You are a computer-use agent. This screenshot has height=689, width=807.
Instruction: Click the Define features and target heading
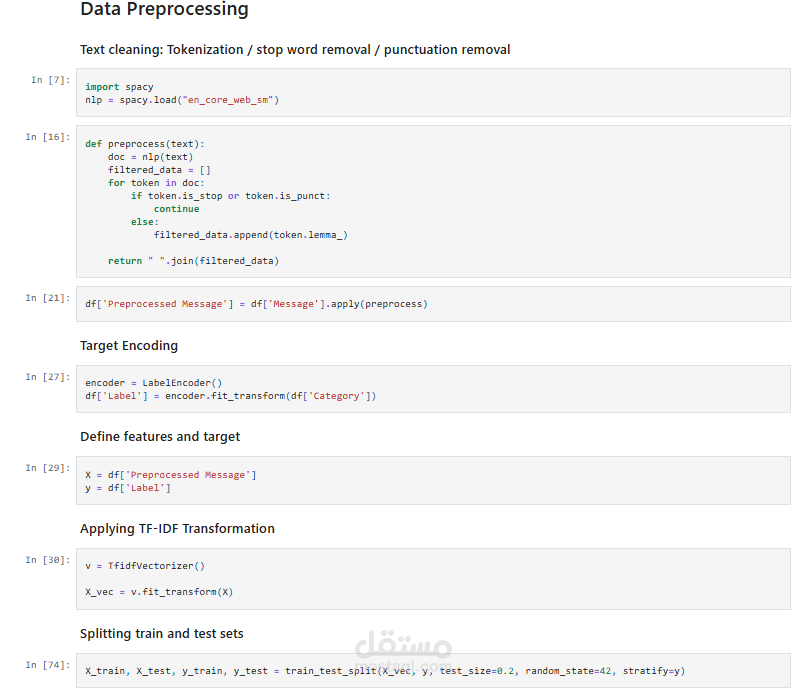[160, 436]
